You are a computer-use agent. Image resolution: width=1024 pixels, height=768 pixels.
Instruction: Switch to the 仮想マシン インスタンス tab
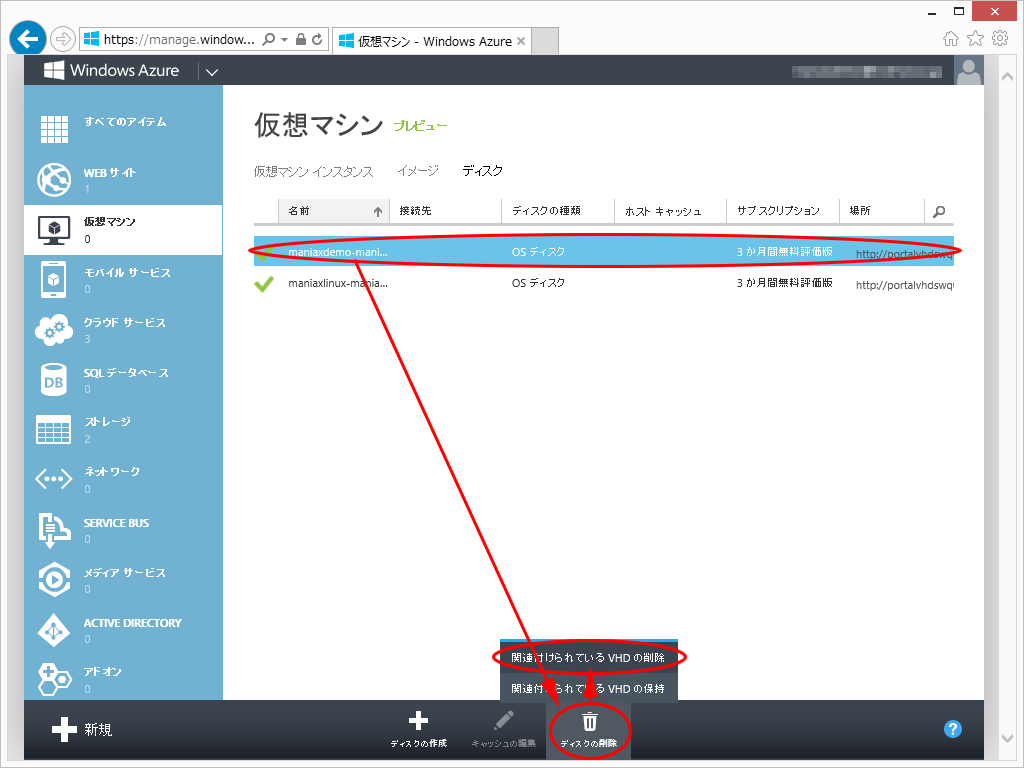pos(313,172)
